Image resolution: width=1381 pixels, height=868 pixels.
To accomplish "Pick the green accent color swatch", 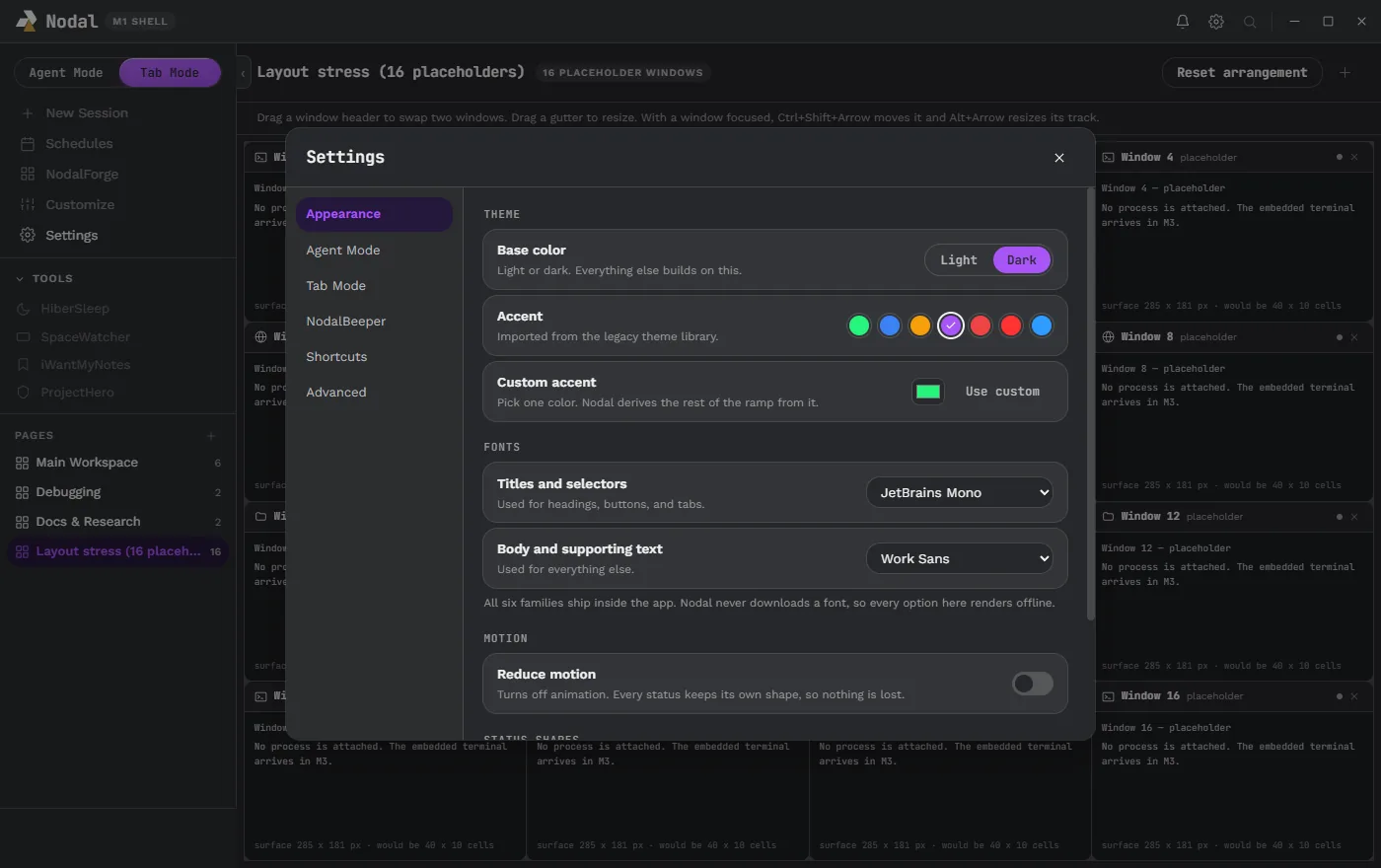I will pyautogui.click(x=859, y=325).
